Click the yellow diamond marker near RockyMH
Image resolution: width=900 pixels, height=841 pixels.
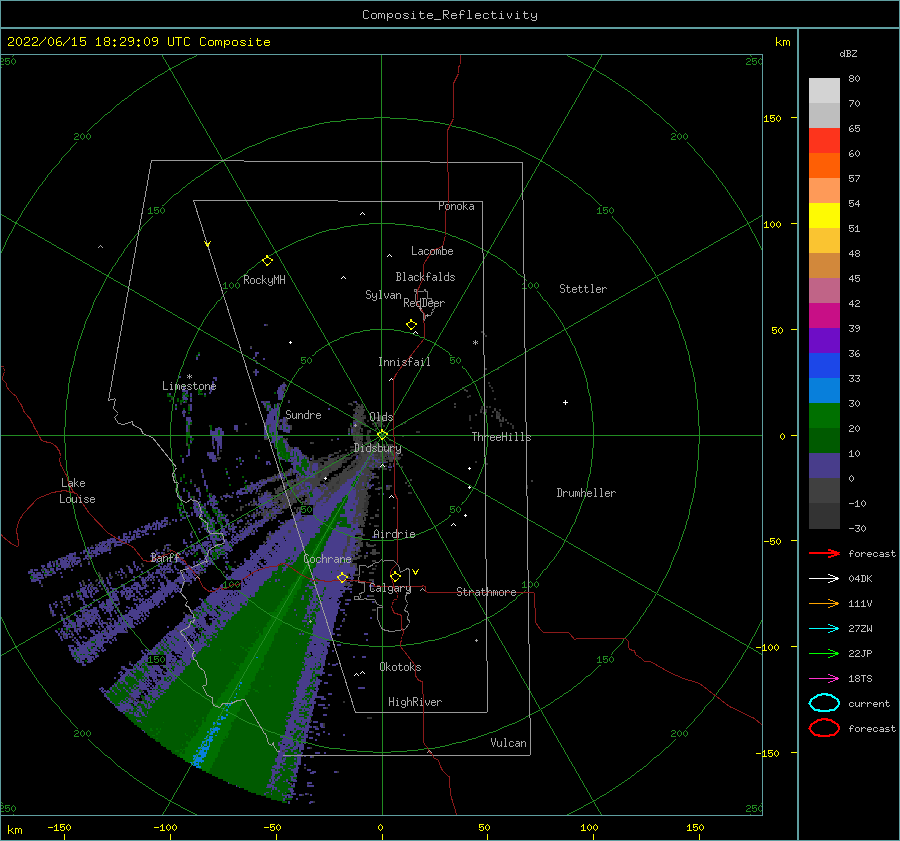(x=267, y=261)
